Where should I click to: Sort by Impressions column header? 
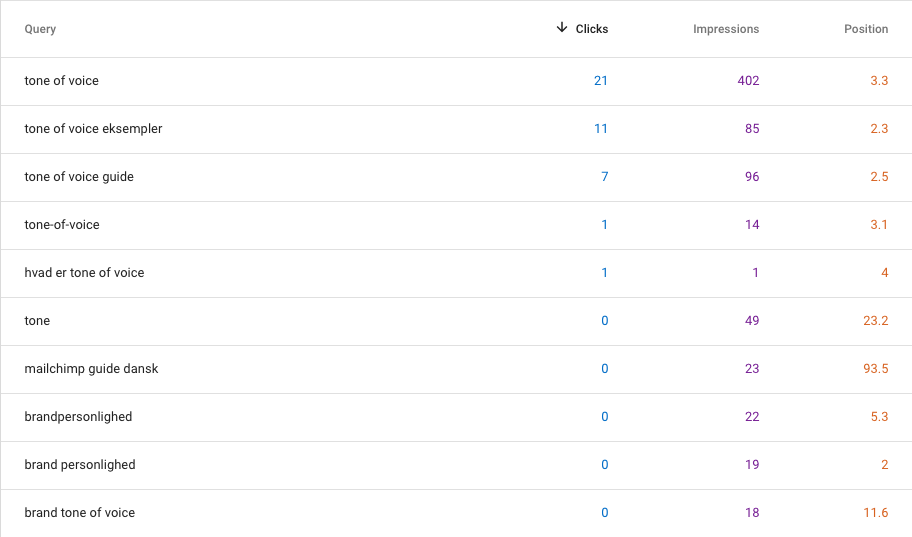(725, 29)
